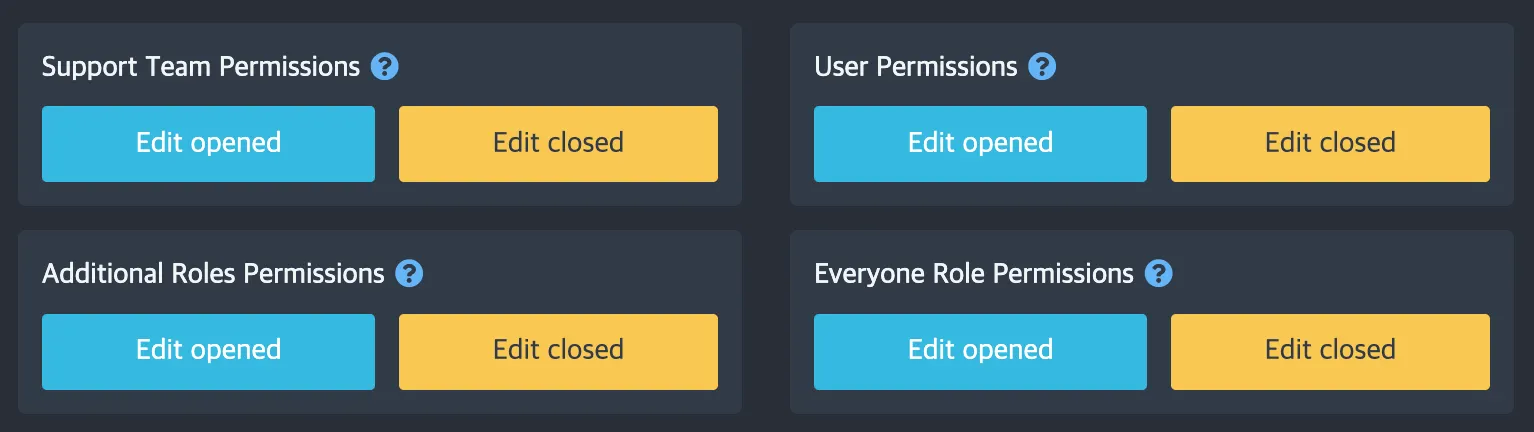Click the Everyone Role Permissions heading text
This screenshot has height=432, width=1534.
[973, 274]
